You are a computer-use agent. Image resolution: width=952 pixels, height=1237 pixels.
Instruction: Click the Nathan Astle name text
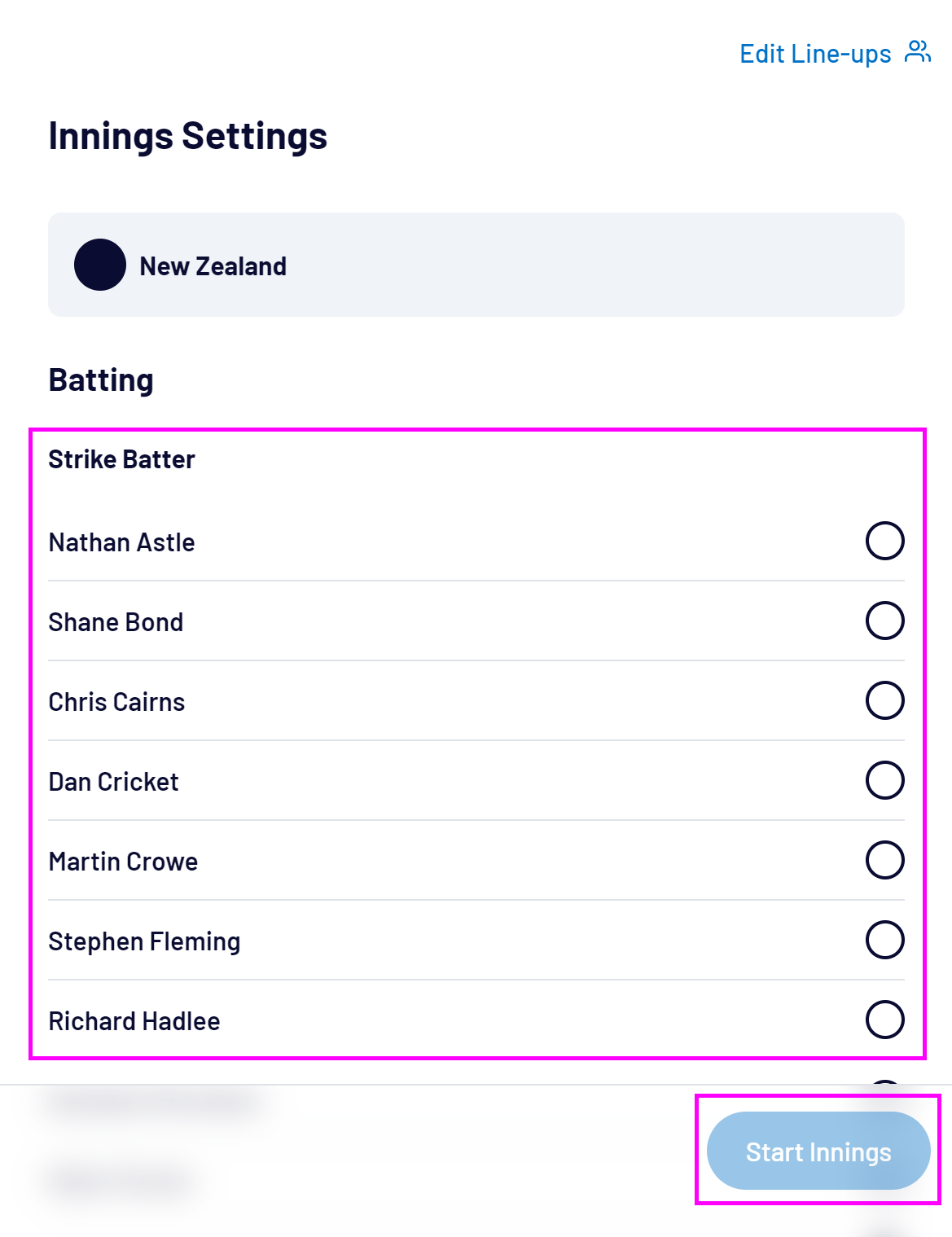122,542
